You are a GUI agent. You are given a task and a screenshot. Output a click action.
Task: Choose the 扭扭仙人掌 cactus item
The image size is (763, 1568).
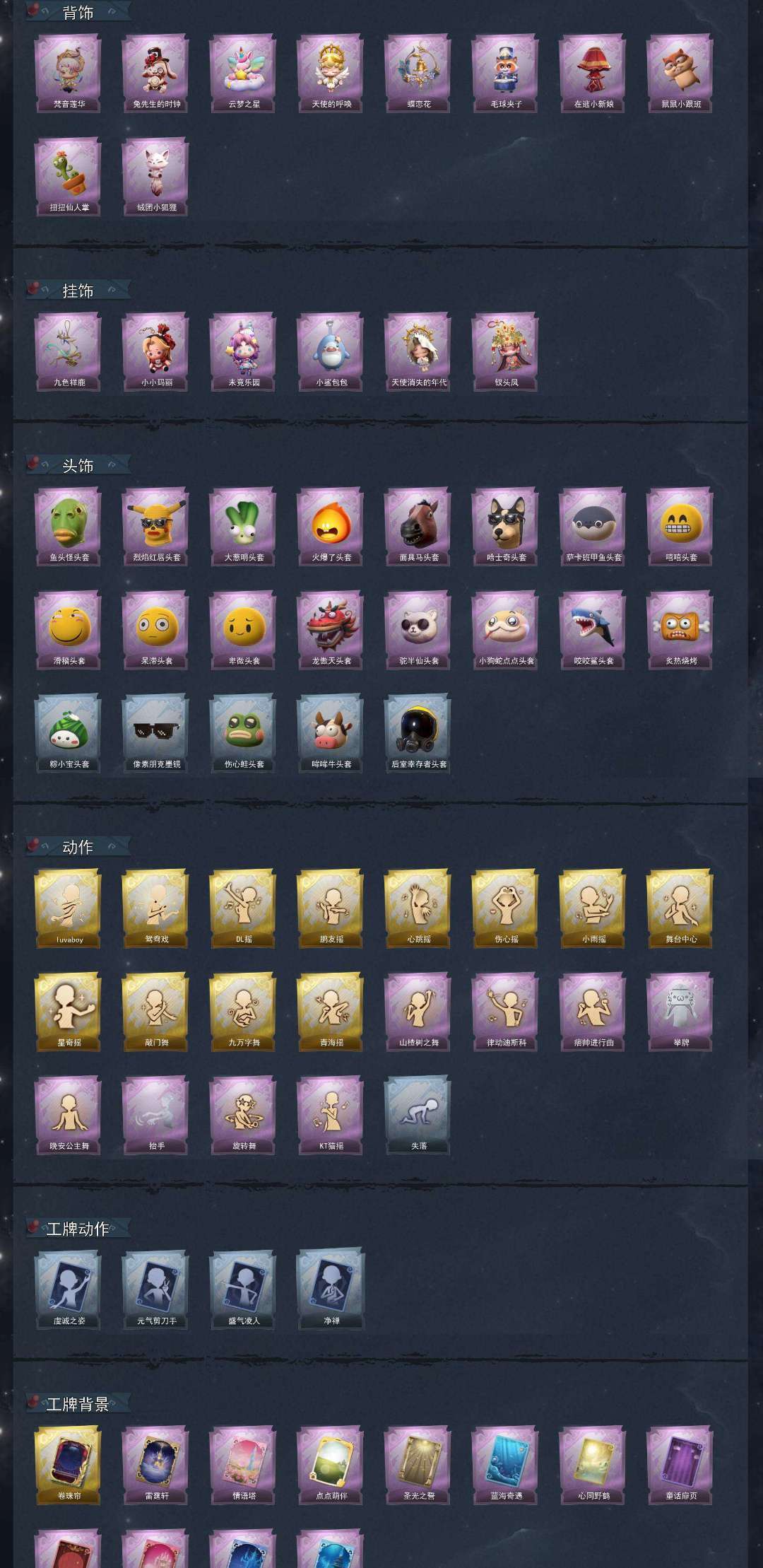(x=69, y=177)
